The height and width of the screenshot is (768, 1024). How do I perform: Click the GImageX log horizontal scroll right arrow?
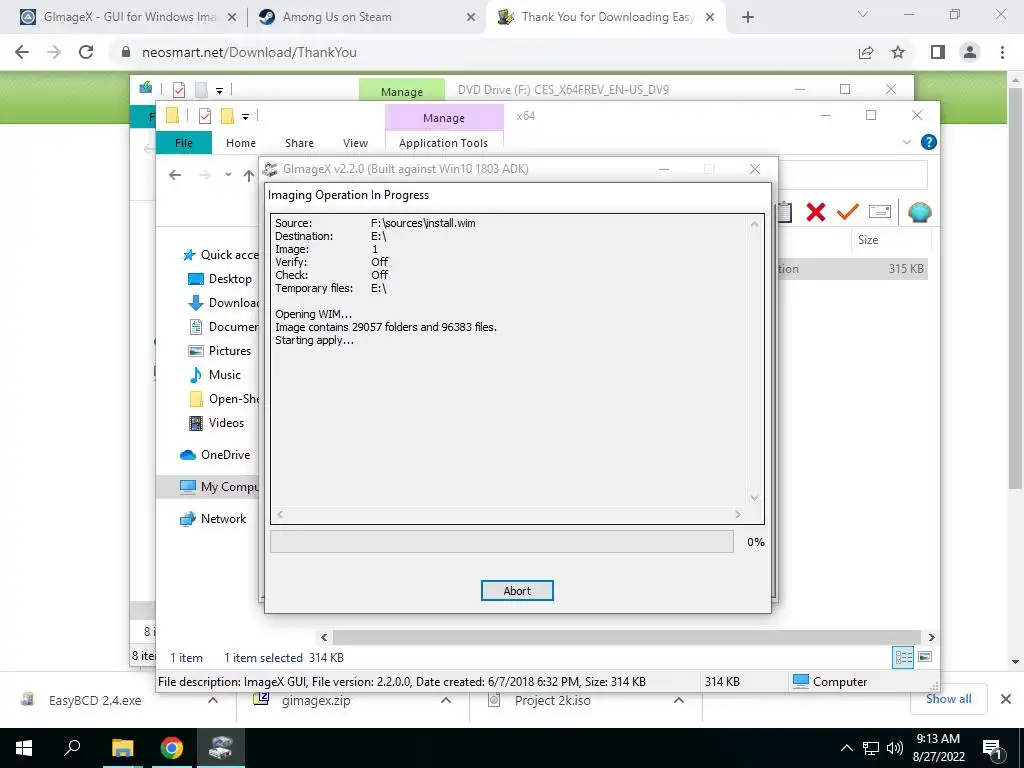click(738, 515)
